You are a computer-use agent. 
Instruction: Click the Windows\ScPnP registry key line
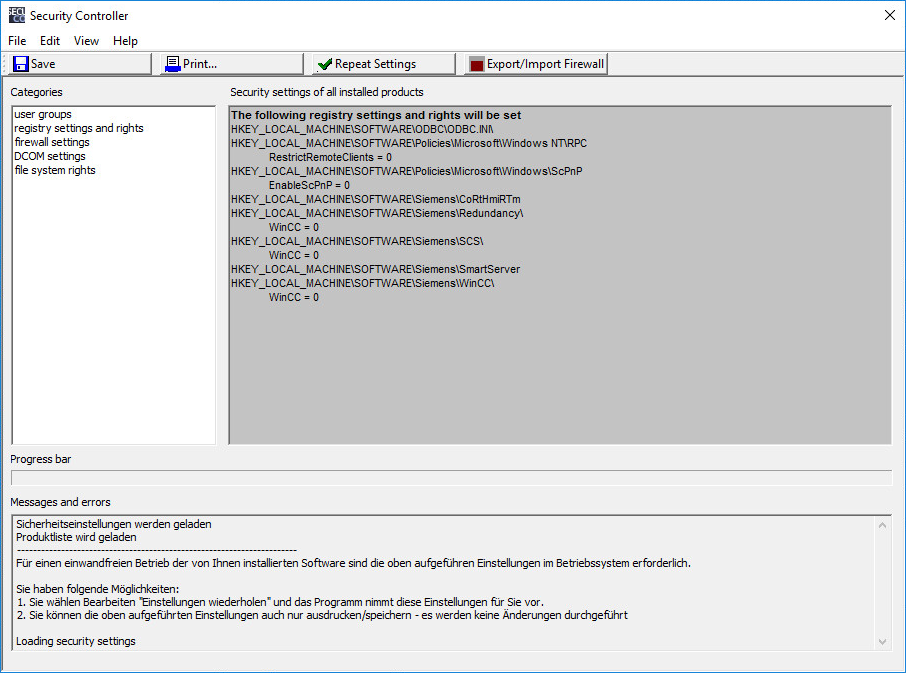click(x=407, y=171)
